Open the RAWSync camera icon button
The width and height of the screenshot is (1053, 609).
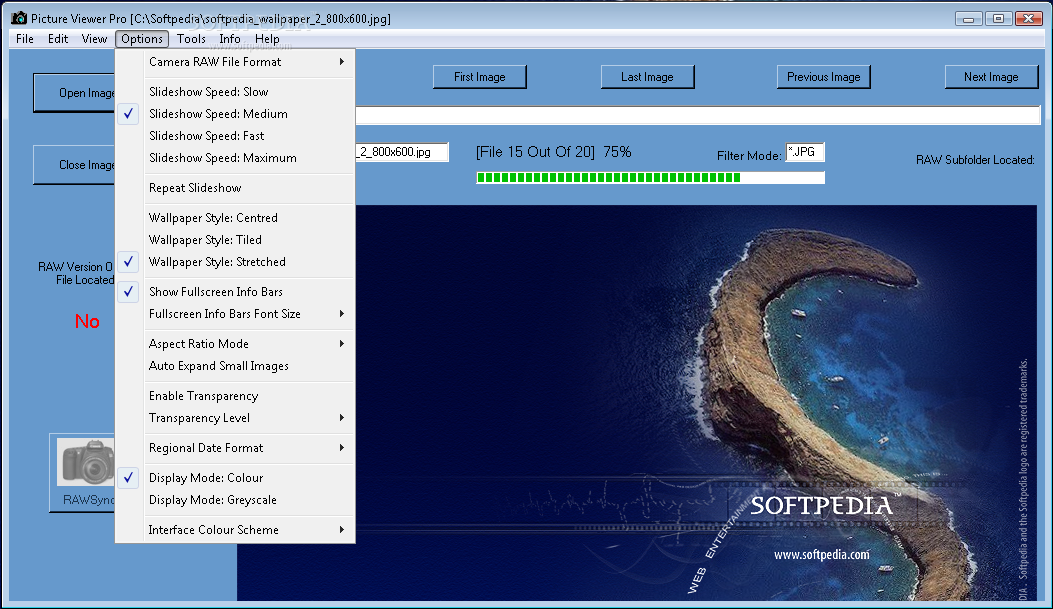tap(82, 473)
